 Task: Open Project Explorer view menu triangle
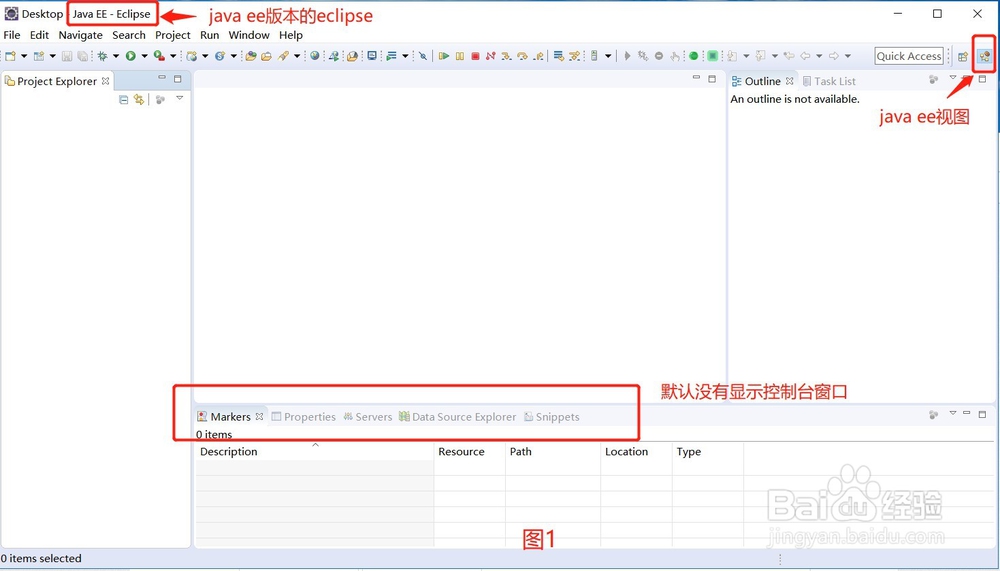pyautogui.click(x=180, y=98)
